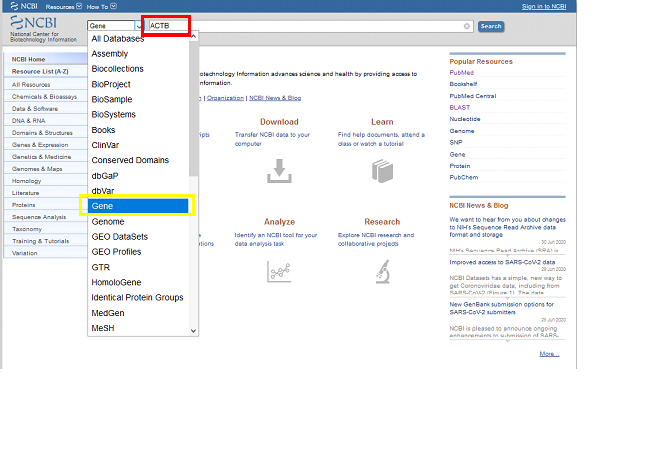Select Conserved Domains from the list
The width and height of the screenshot is (663, 463).
click(x=138, y=160)
